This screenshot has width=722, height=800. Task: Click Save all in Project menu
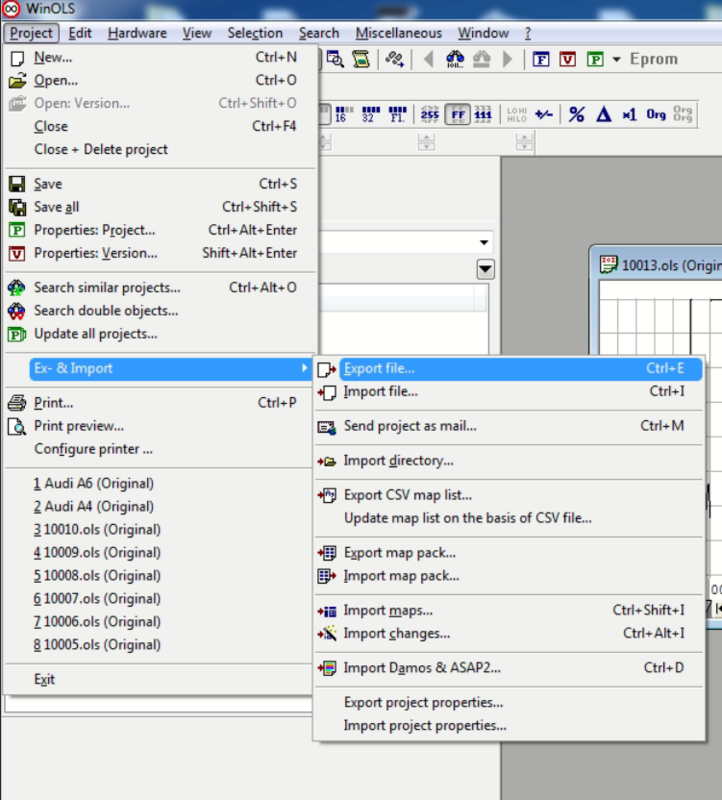point(56,207)
